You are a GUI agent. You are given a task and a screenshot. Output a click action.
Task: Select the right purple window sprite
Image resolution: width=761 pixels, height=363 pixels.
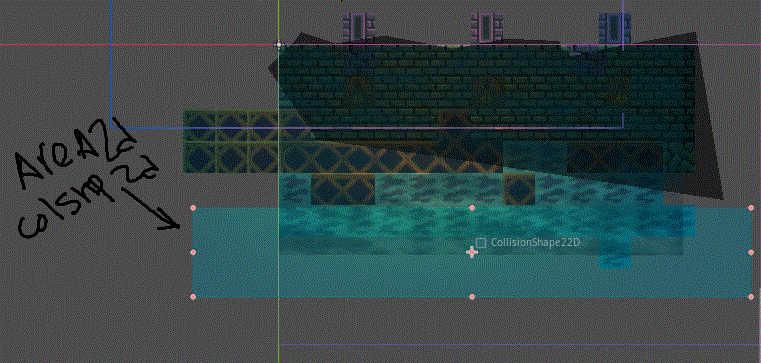point(614,27)
